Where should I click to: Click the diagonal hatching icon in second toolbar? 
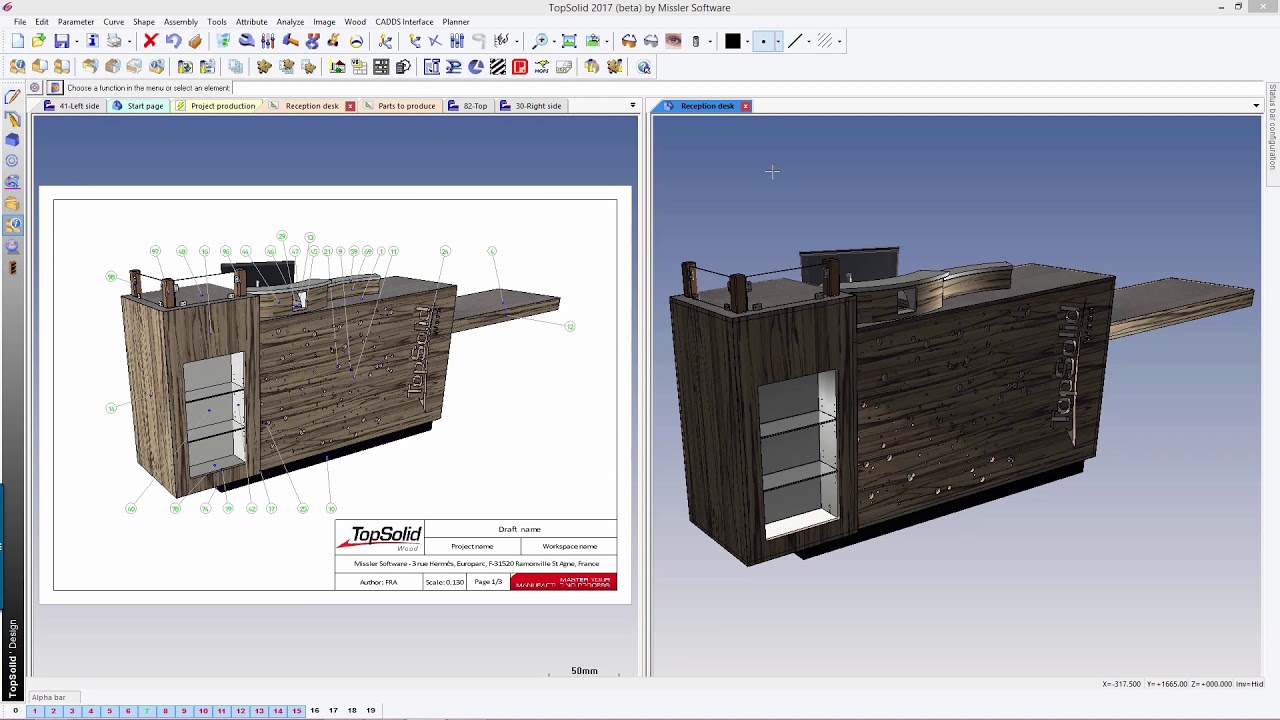click(498, 67)
